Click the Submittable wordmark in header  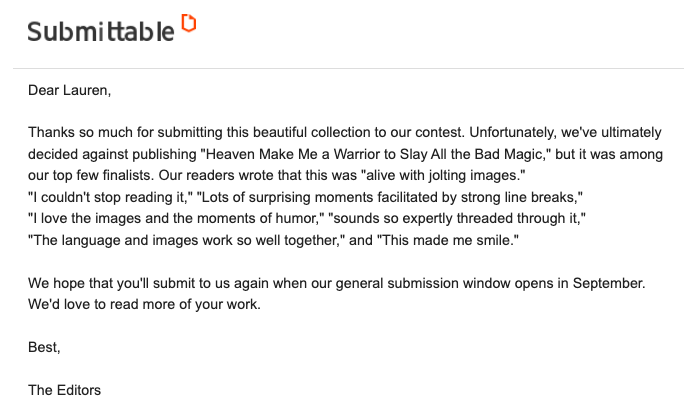tap(100, 31)
